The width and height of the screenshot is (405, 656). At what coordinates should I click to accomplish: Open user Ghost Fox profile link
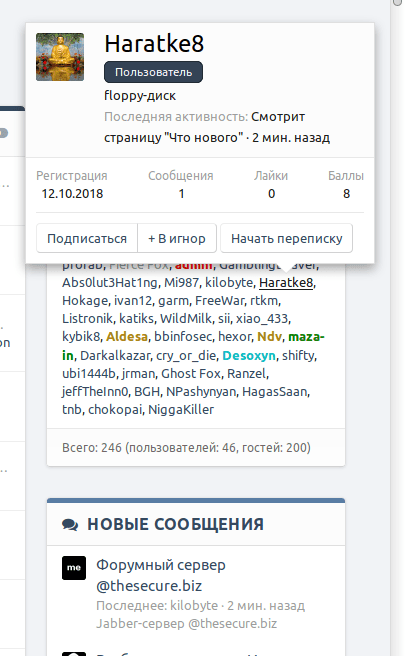[x=191, y=374]
